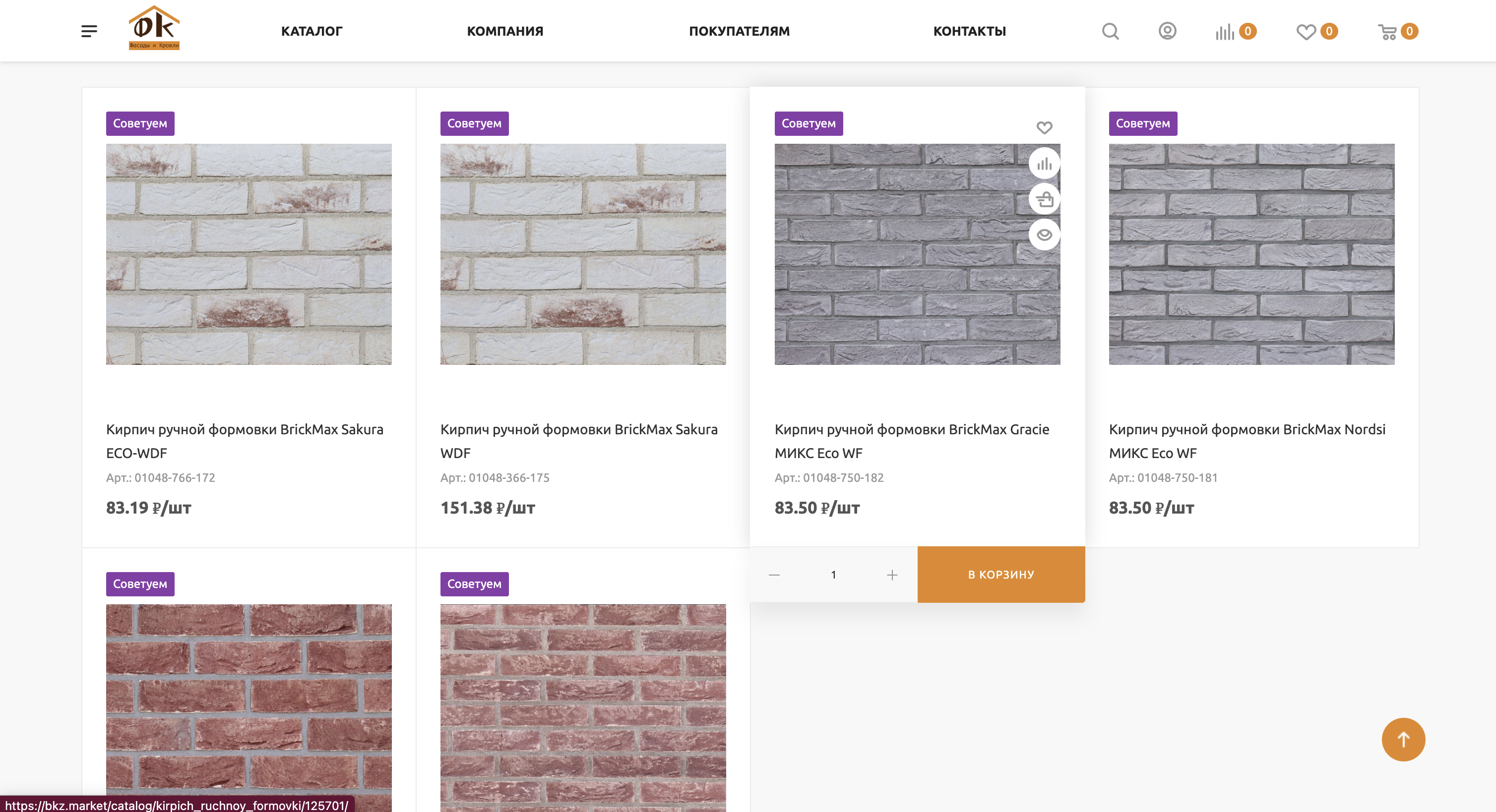Open the comparison chart icon in header
Viewport: 1496px width, 812px height.
click(1225, 31)
